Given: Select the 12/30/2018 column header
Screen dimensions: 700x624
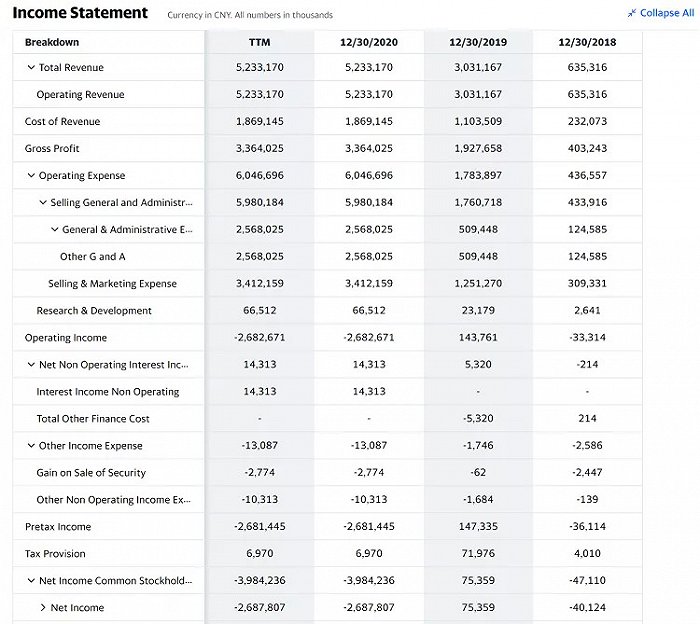Looking at the screenshot, I should (587, 42).
